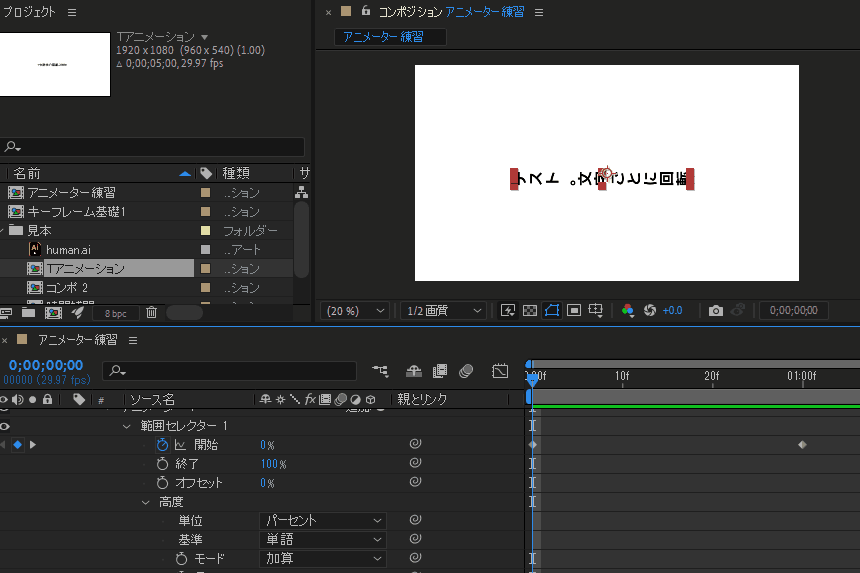Open the flowchart icon for アニメーター練習
The height and width of the screenshot is (573, 860).
[301, 192]
